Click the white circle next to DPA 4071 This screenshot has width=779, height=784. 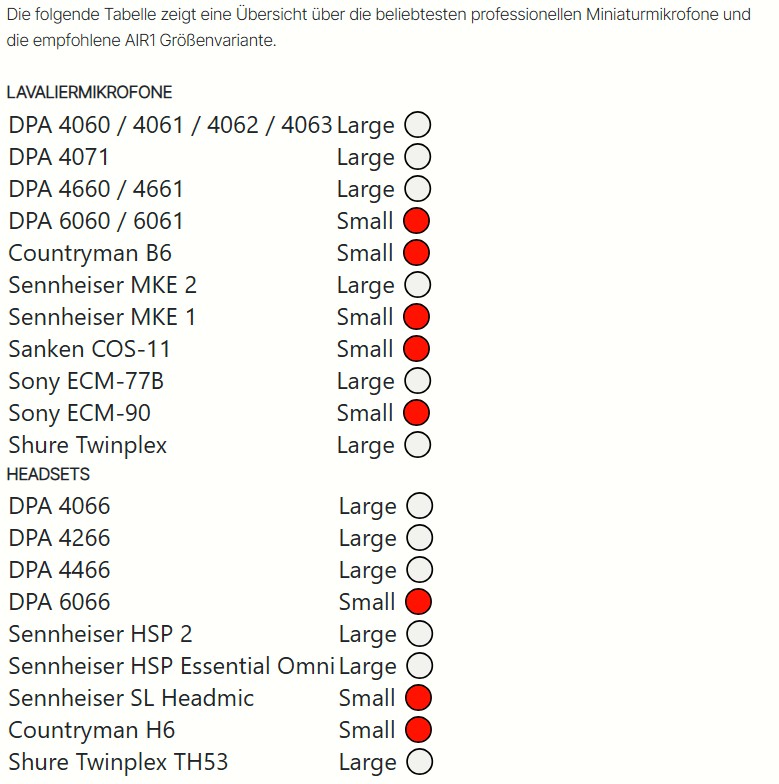(x=418, y=157)
